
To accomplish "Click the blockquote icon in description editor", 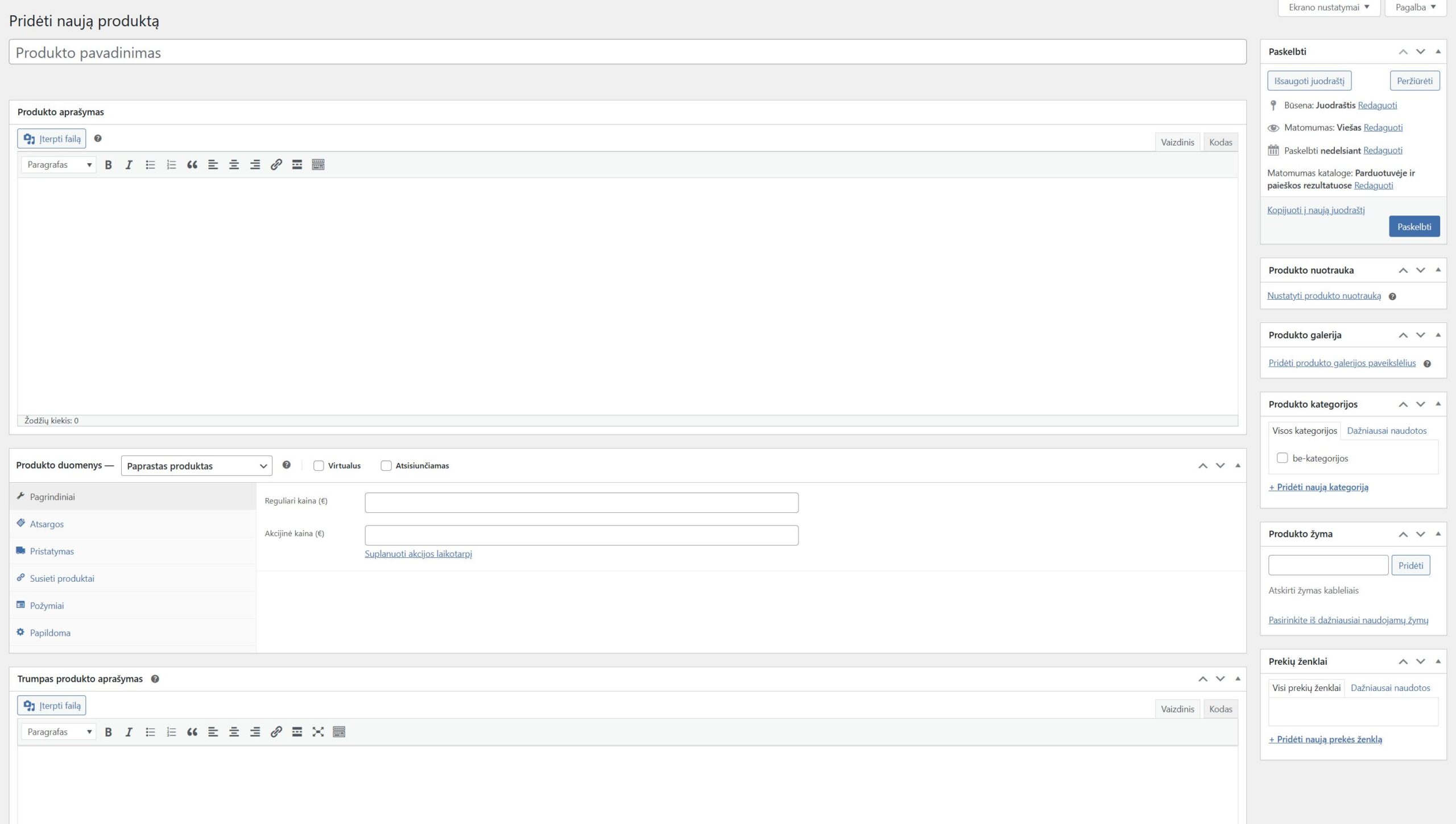I will (x=192, y=165).
